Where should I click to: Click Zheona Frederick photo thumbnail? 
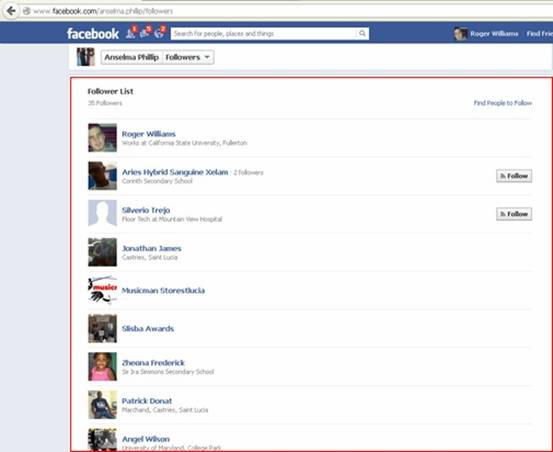coord(102,367)
